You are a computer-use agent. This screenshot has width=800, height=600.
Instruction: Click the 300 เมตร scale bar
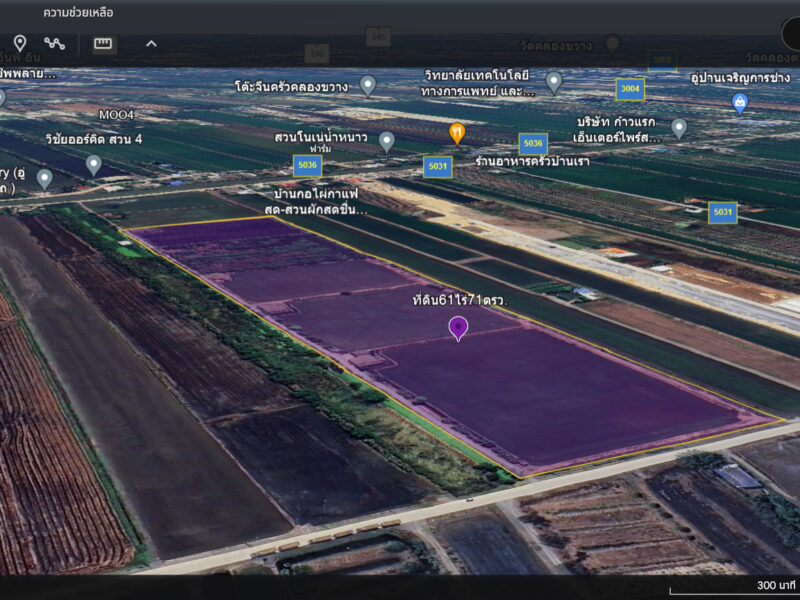point(735,588)
